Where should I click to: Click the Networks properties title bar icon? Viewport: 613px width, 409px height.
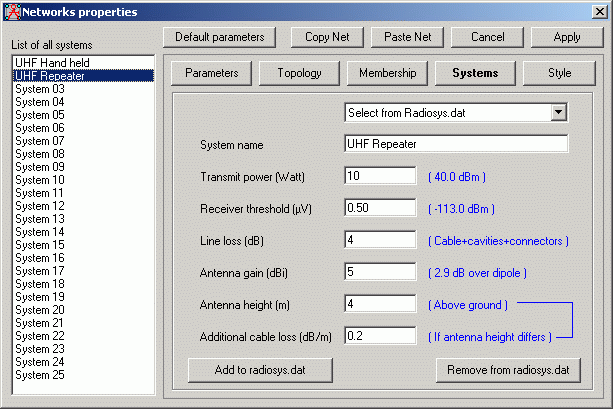12,11
